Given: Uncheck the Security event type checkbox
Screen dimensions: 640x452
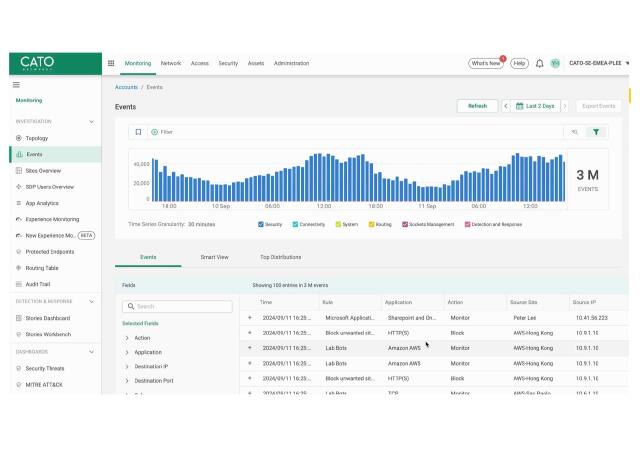Looking at the screenshot, I should (x=261, y=224).
